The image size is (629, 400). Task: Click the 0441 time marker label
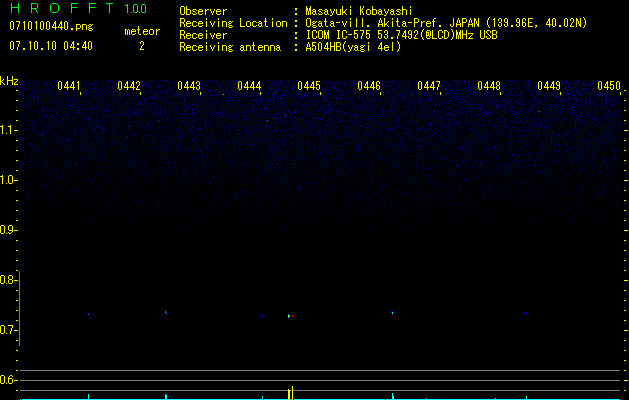coord(69,86)
